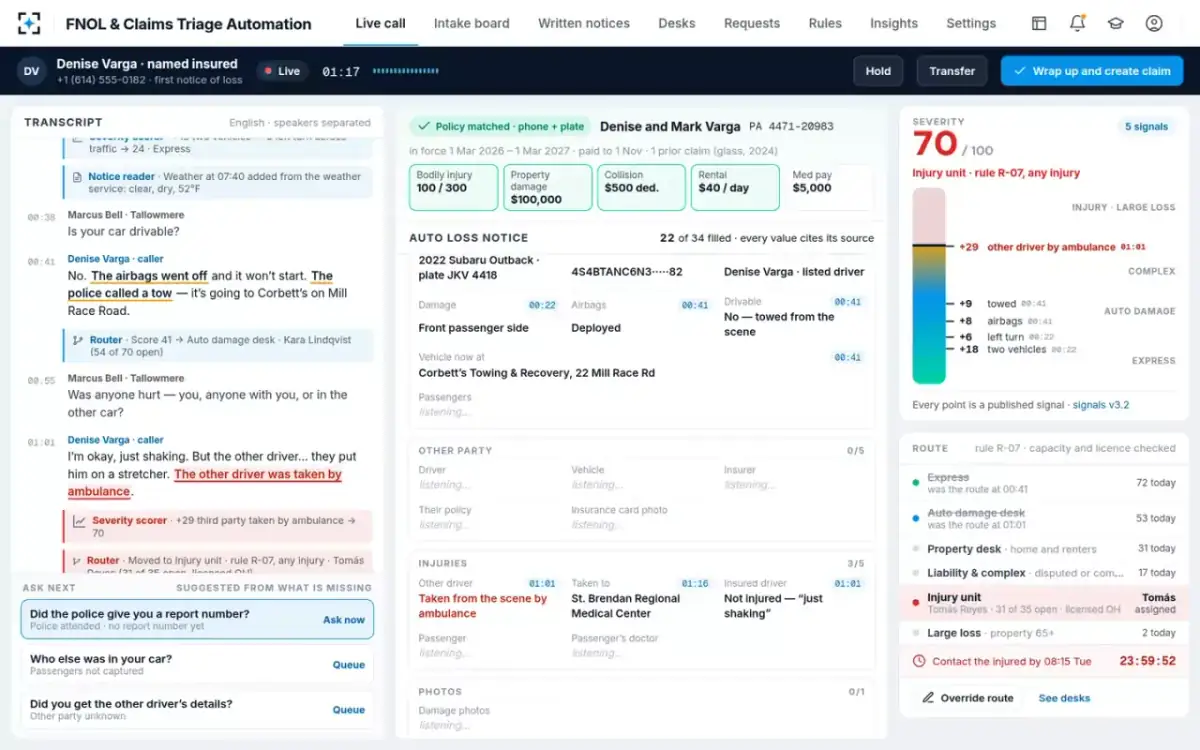Select the Property desk route row
This screenshot has width=1200, height=750.
tap(1044, 549)
